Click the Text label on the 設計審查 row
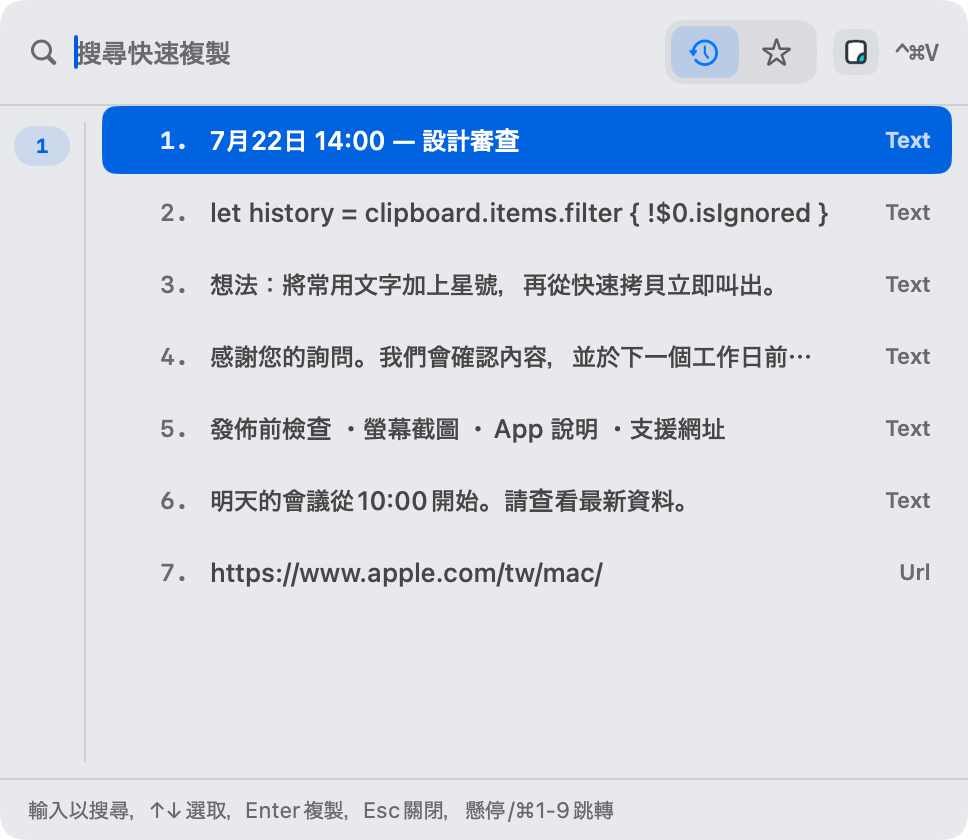This screenshot has width=968, height=840. click(x=908, y=140)
